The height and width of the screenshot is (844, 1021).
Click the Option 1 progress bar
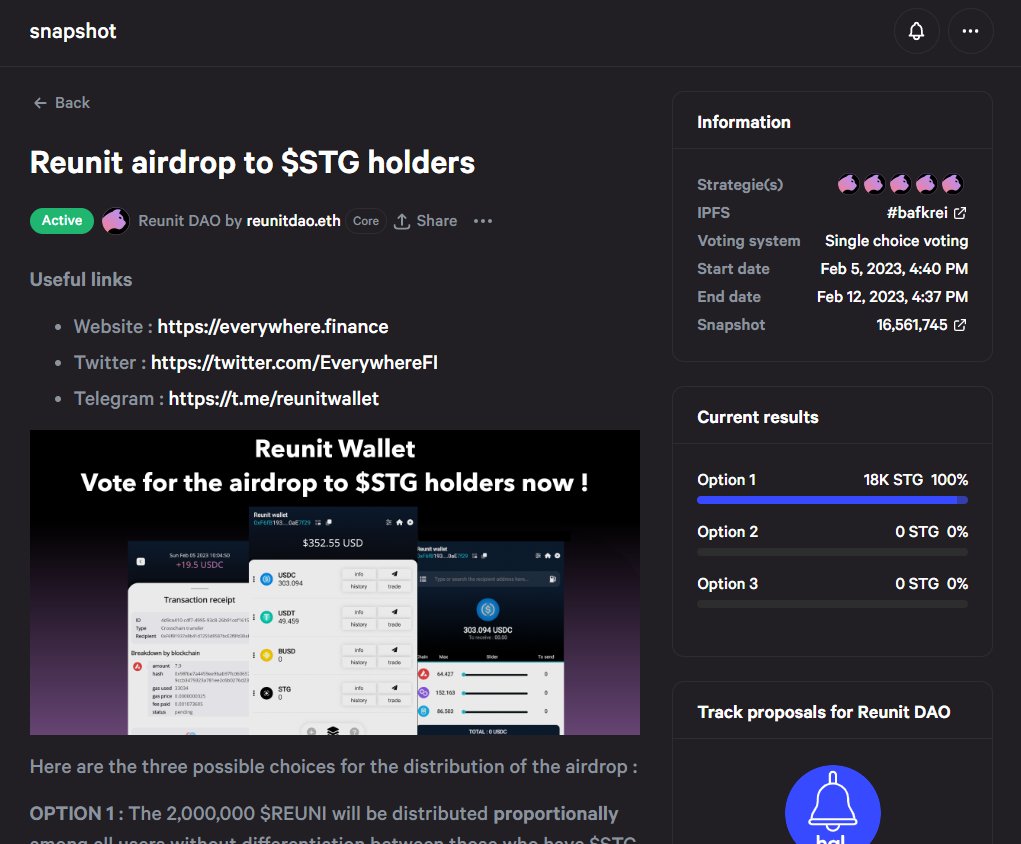tap(831, 498)
